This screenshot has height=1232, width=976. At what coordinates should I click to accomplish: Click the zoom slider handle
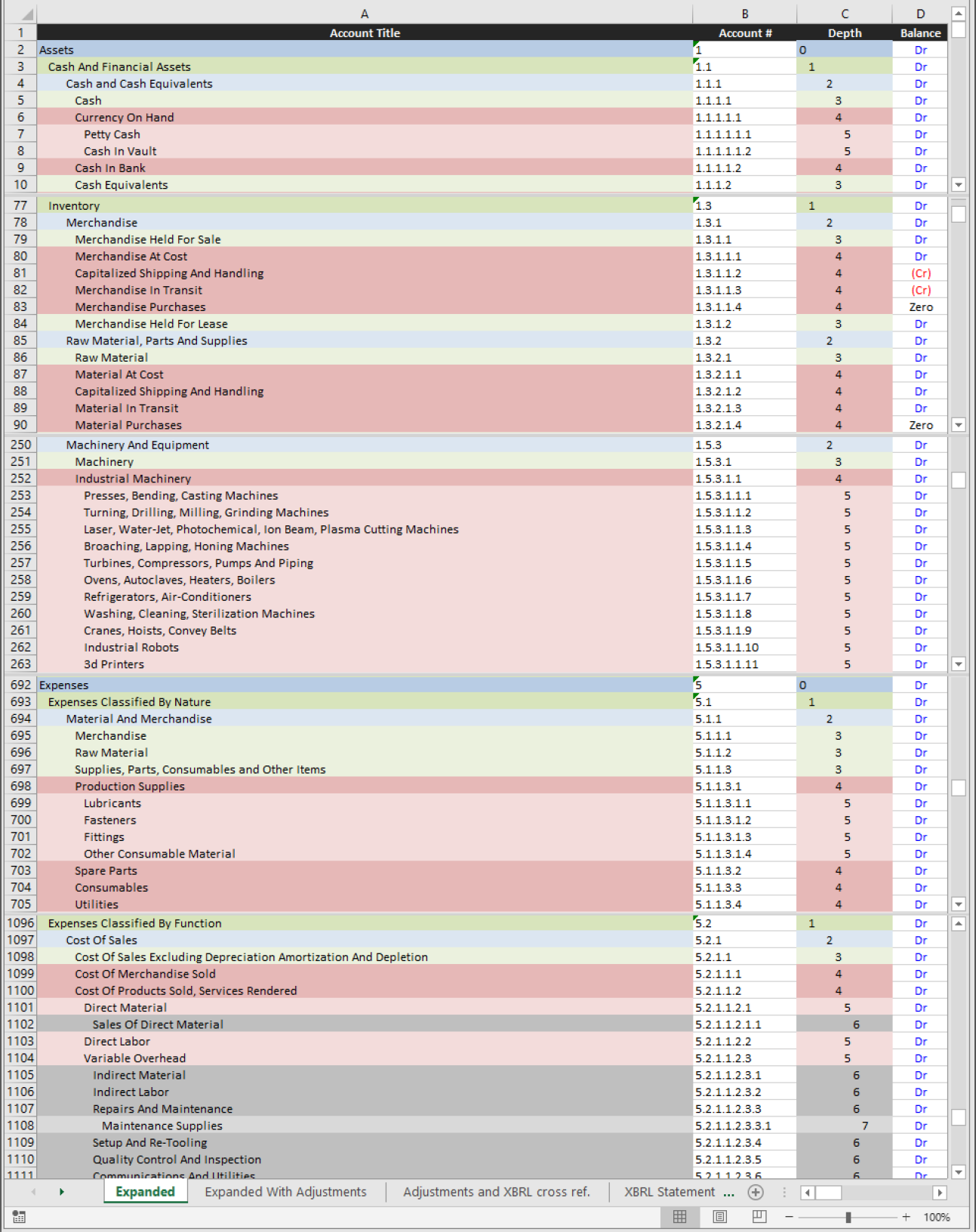tap(848, 1217)
